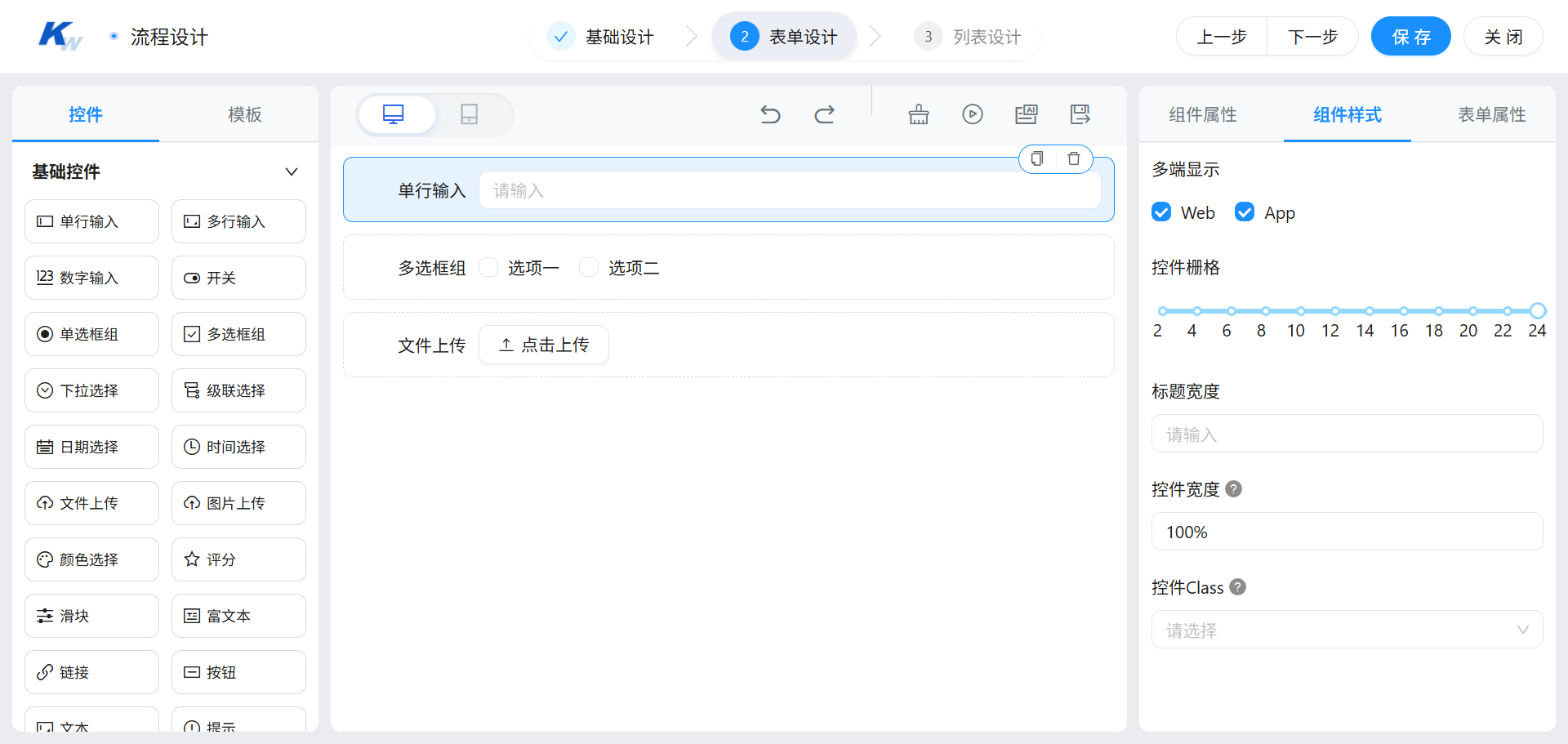
Task: Click the redo arrow icon
Action: click(824, 114)
